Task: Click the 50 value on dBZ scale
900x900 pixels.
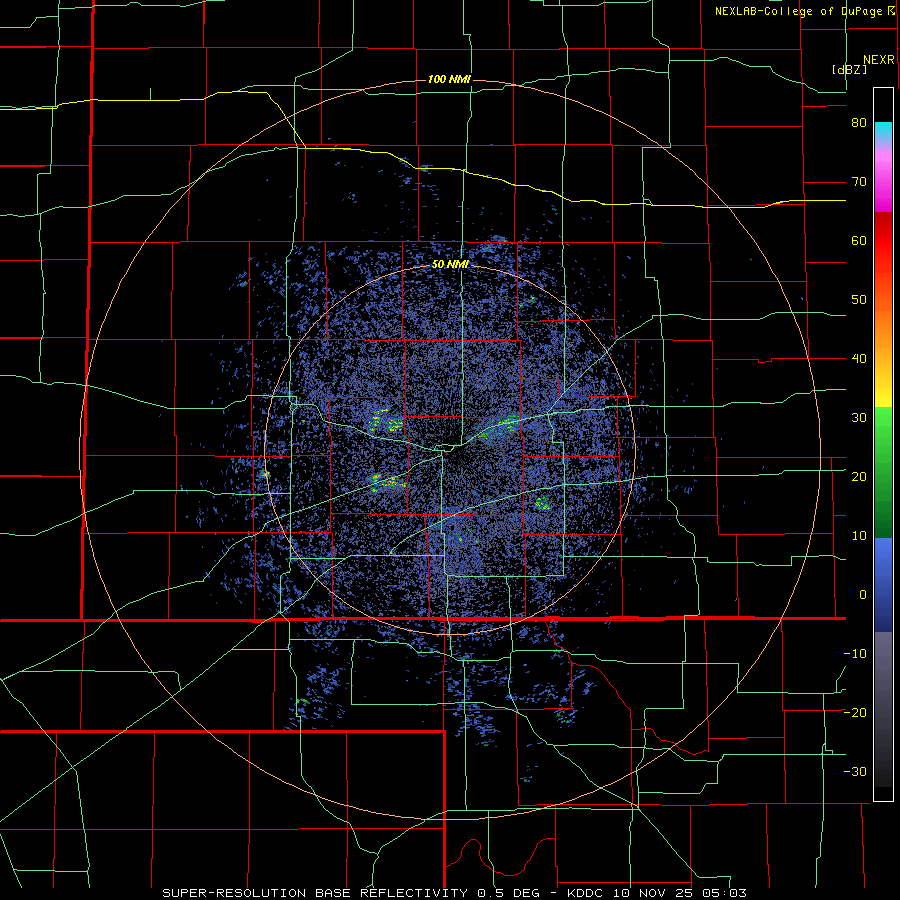Action: (859, 300)
